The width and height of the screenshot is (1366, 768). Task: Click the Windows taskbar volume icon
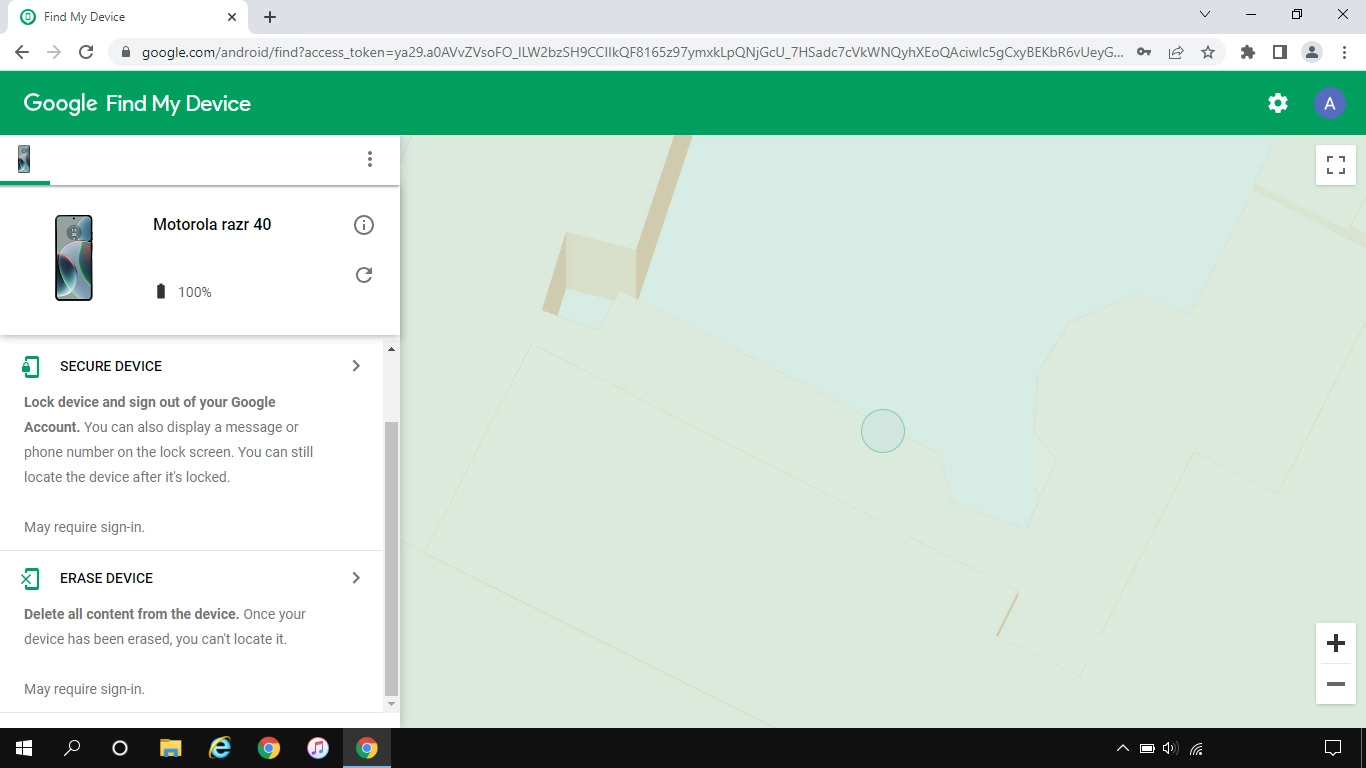click(x=1168, y=747)
